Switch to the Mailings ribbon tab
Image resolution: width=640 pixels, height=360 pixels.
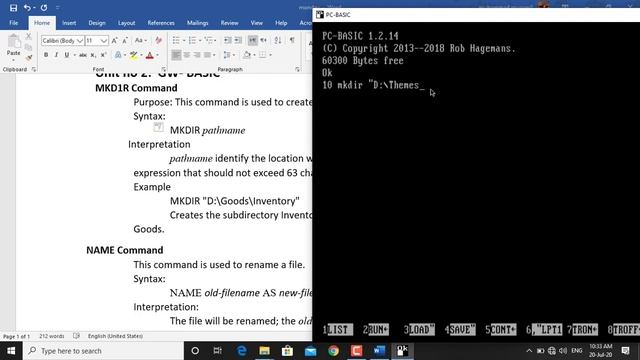pos(198,23)
